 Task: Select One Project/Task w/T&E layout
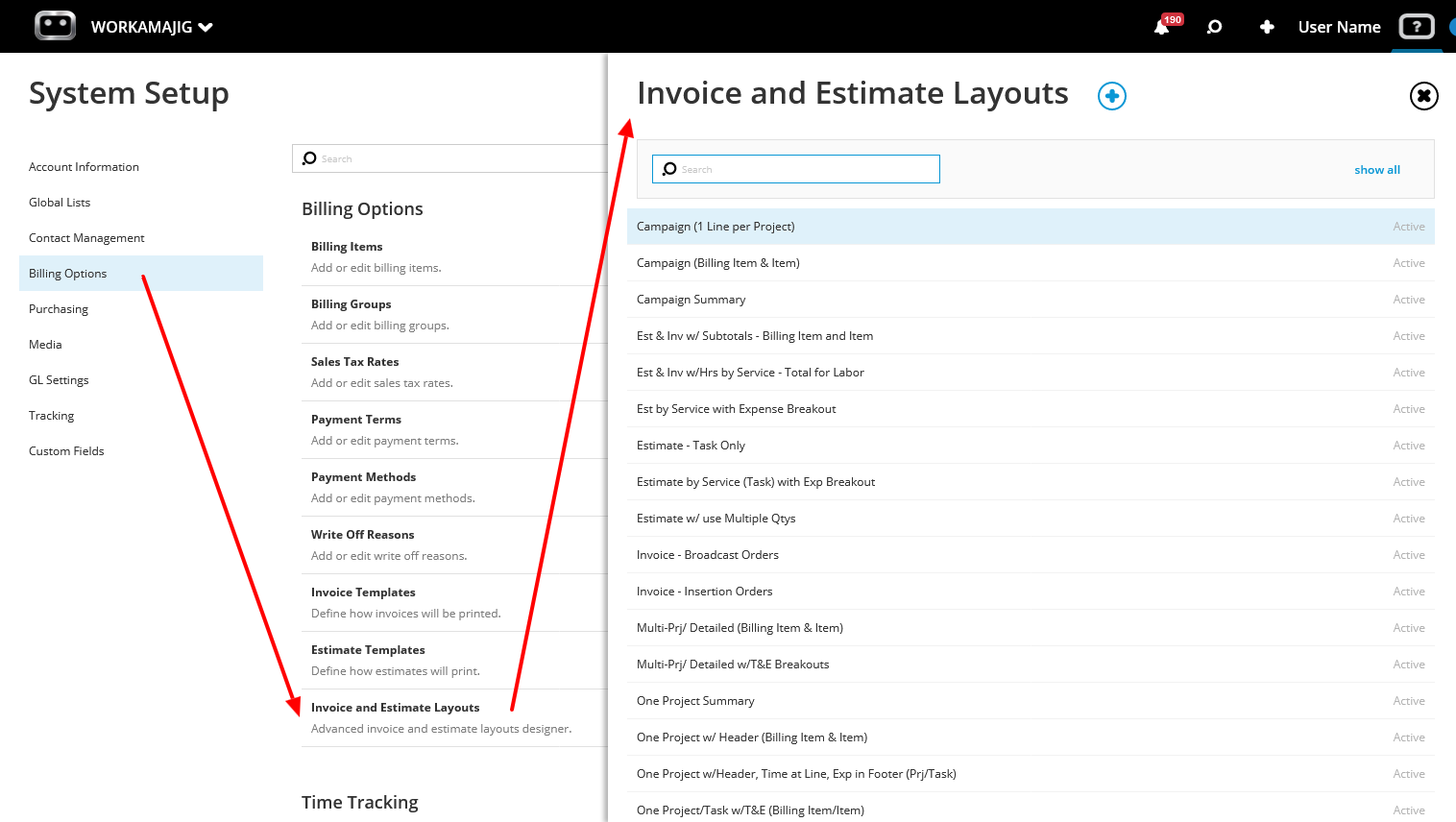[1031, 808]
